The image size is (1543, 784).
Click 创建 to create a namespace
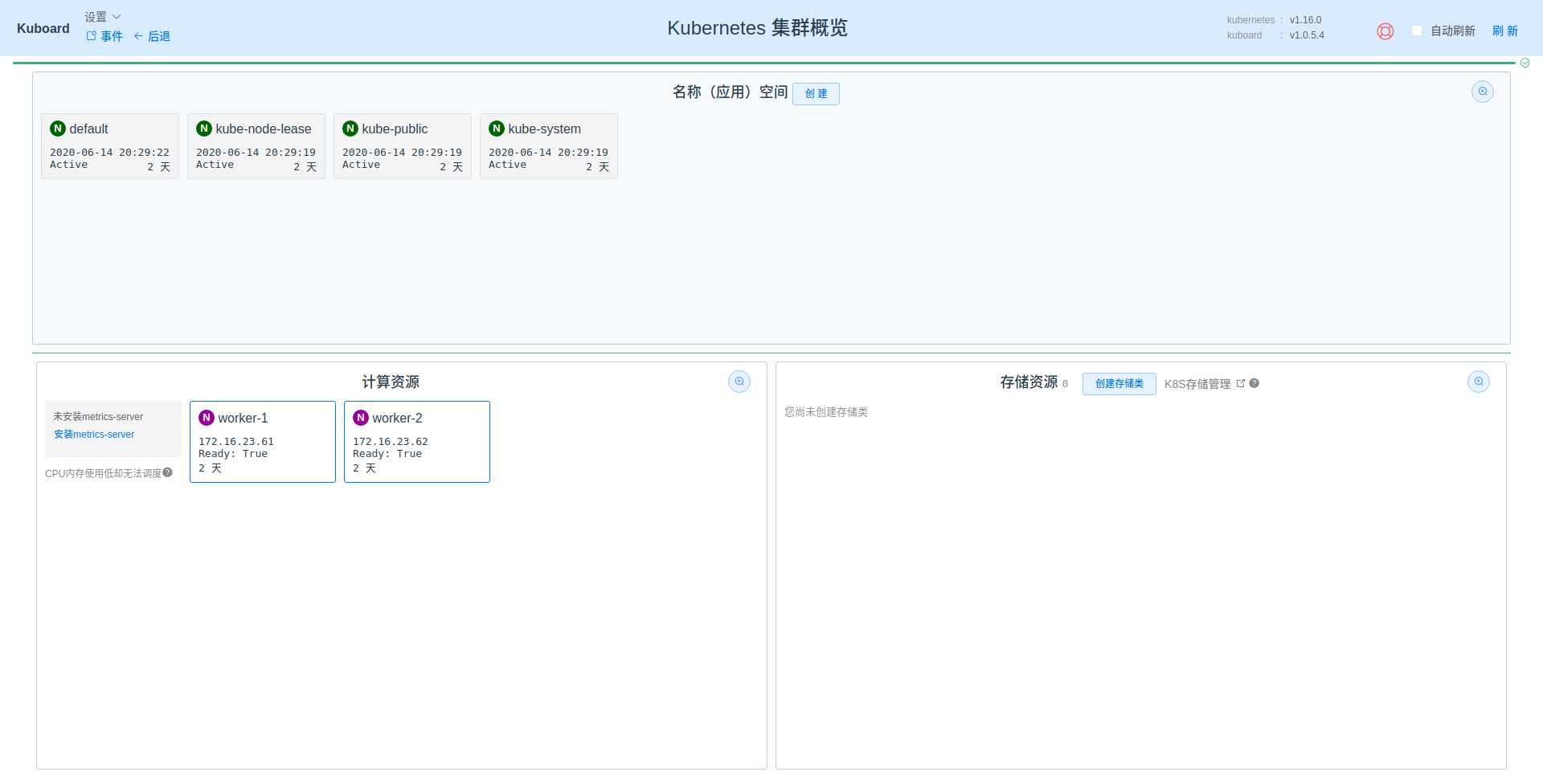816,93
